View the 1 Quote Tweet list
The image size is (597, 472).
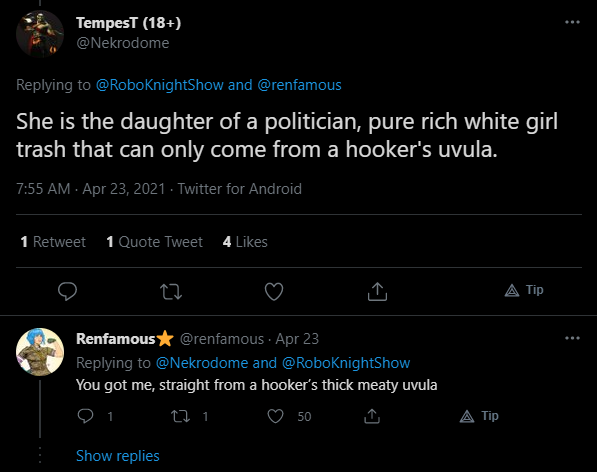[x=155, y=242]
